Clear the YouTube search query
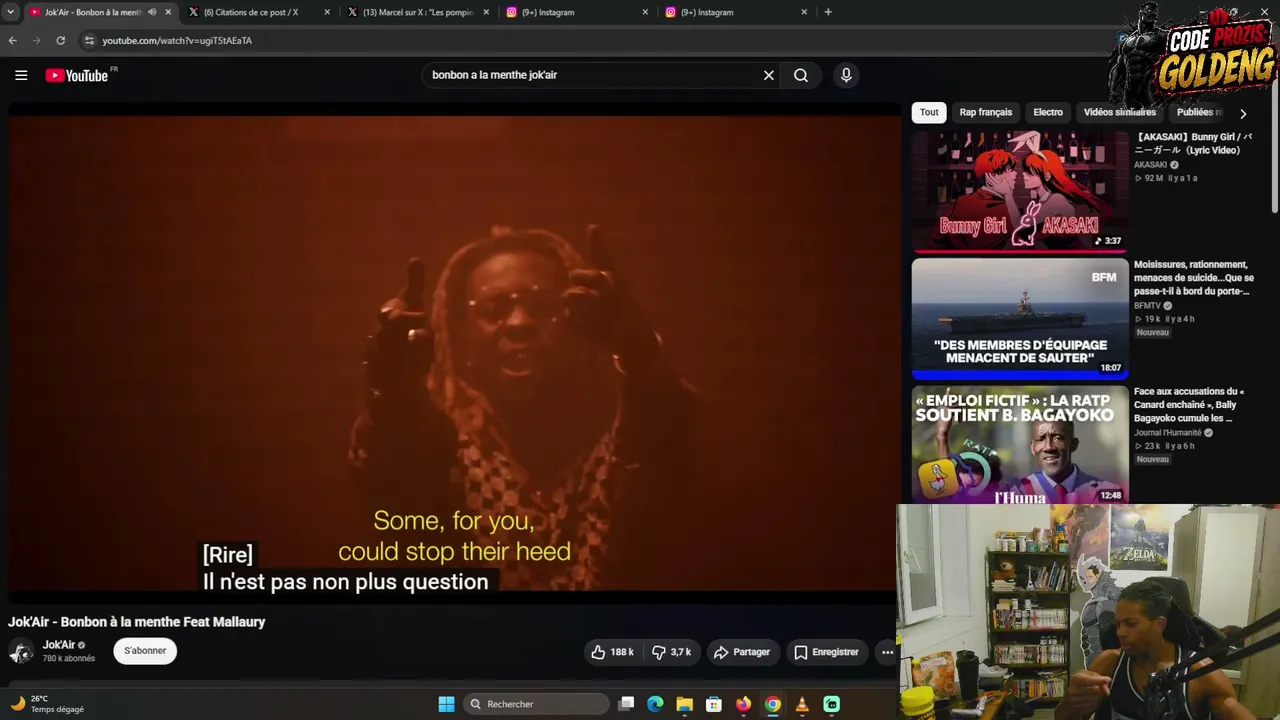 [769, 75]
